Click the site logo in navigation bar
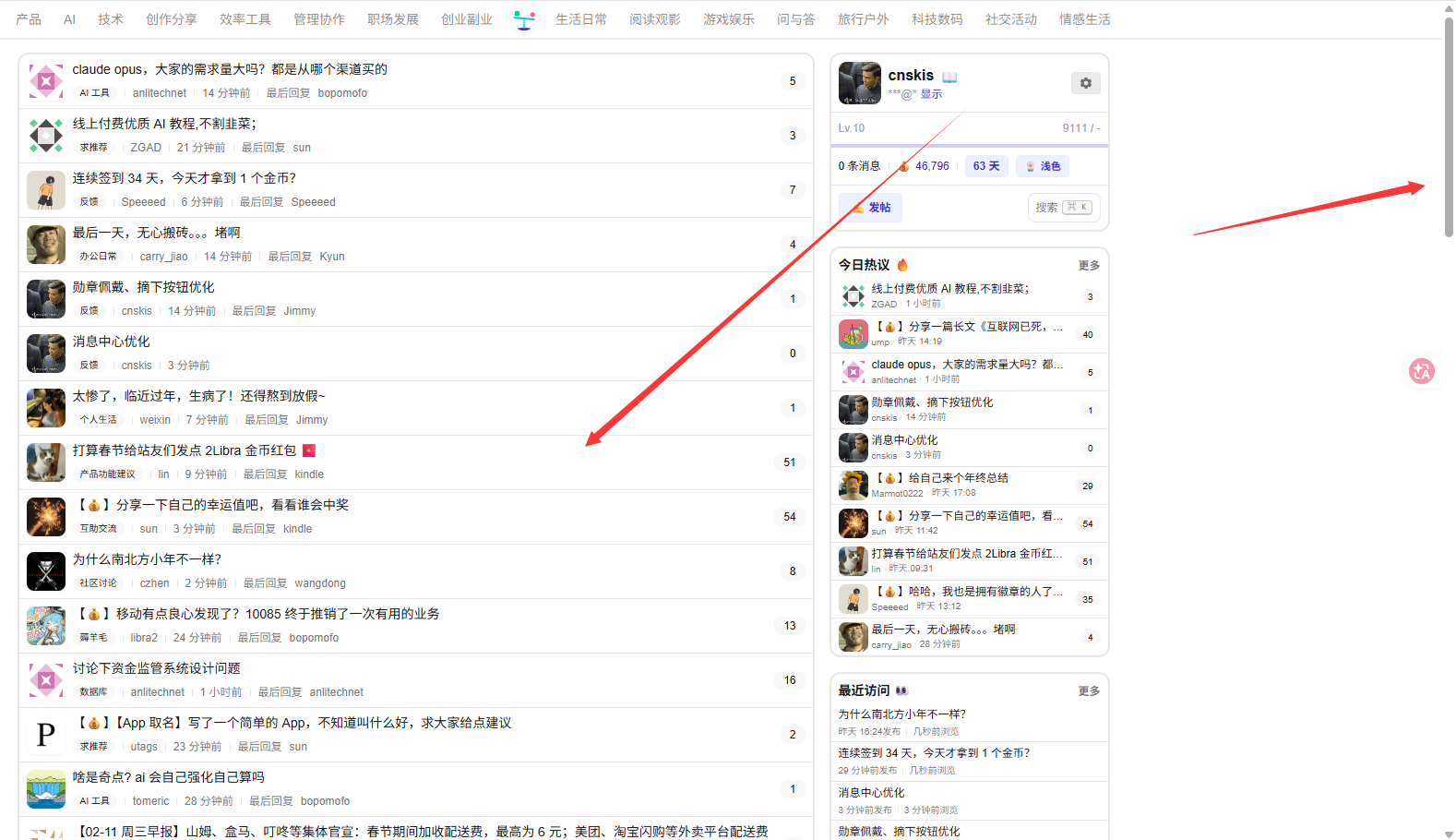Image resolution: width=1456 pixels, height=840 pixels. pos(524,19)
